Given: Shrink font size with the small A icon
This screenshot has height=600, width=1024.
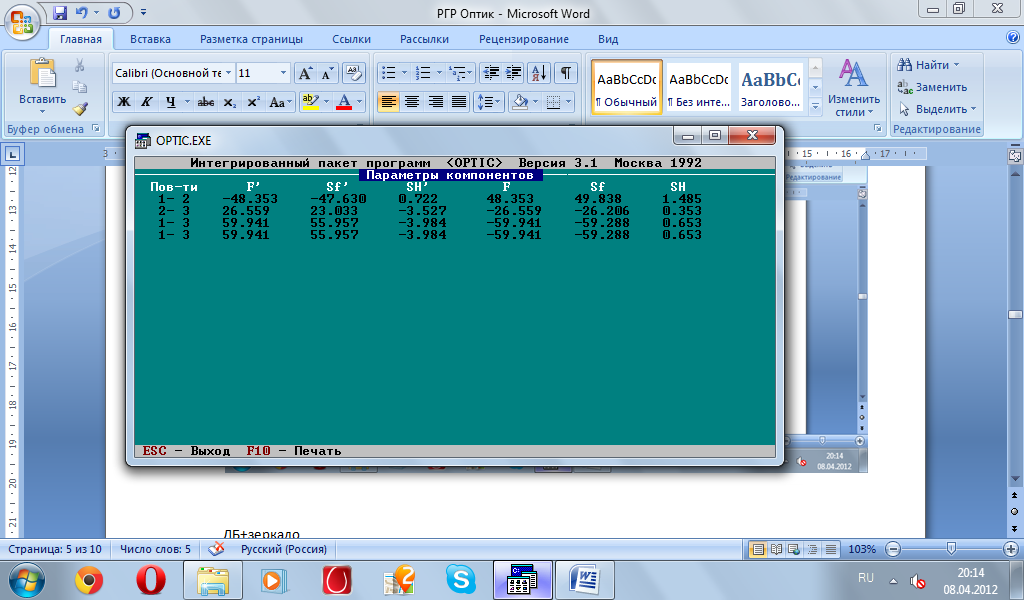Looking at the screenshot, I should 327,73.
